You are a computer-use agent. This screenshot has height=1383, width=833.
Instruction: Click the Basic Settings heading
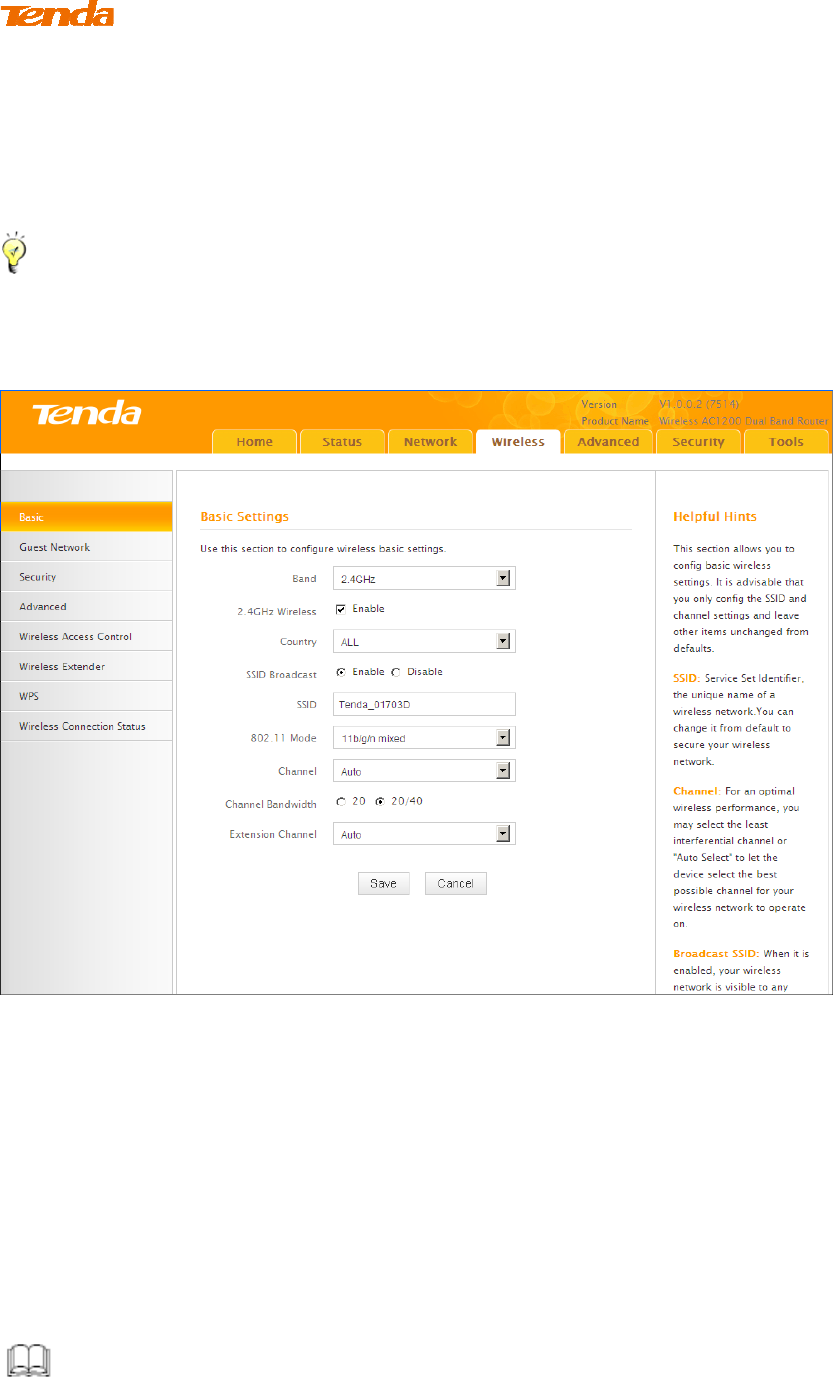244,517
